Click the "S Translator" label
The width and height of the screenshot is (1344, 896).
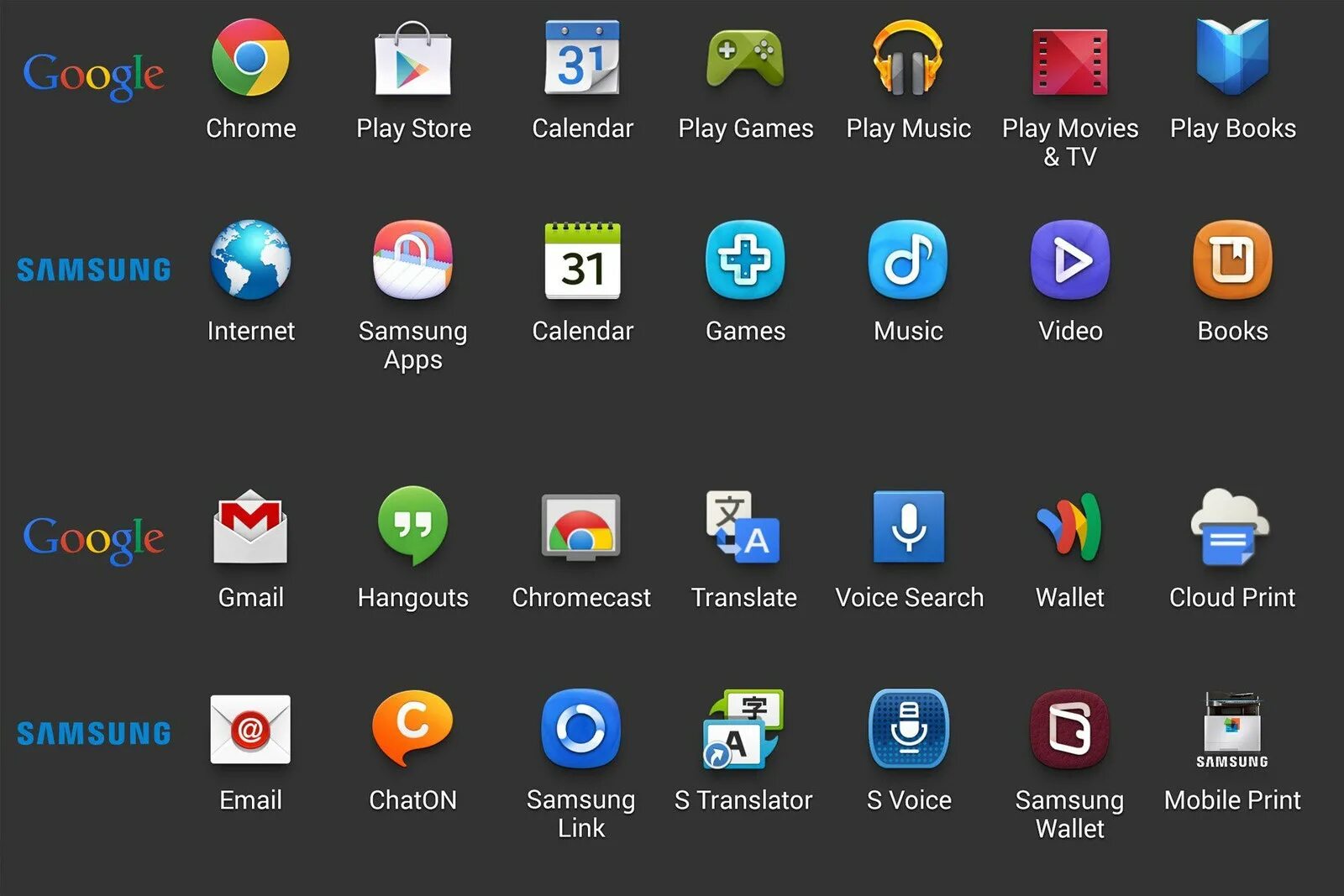[x=743, y=800]
